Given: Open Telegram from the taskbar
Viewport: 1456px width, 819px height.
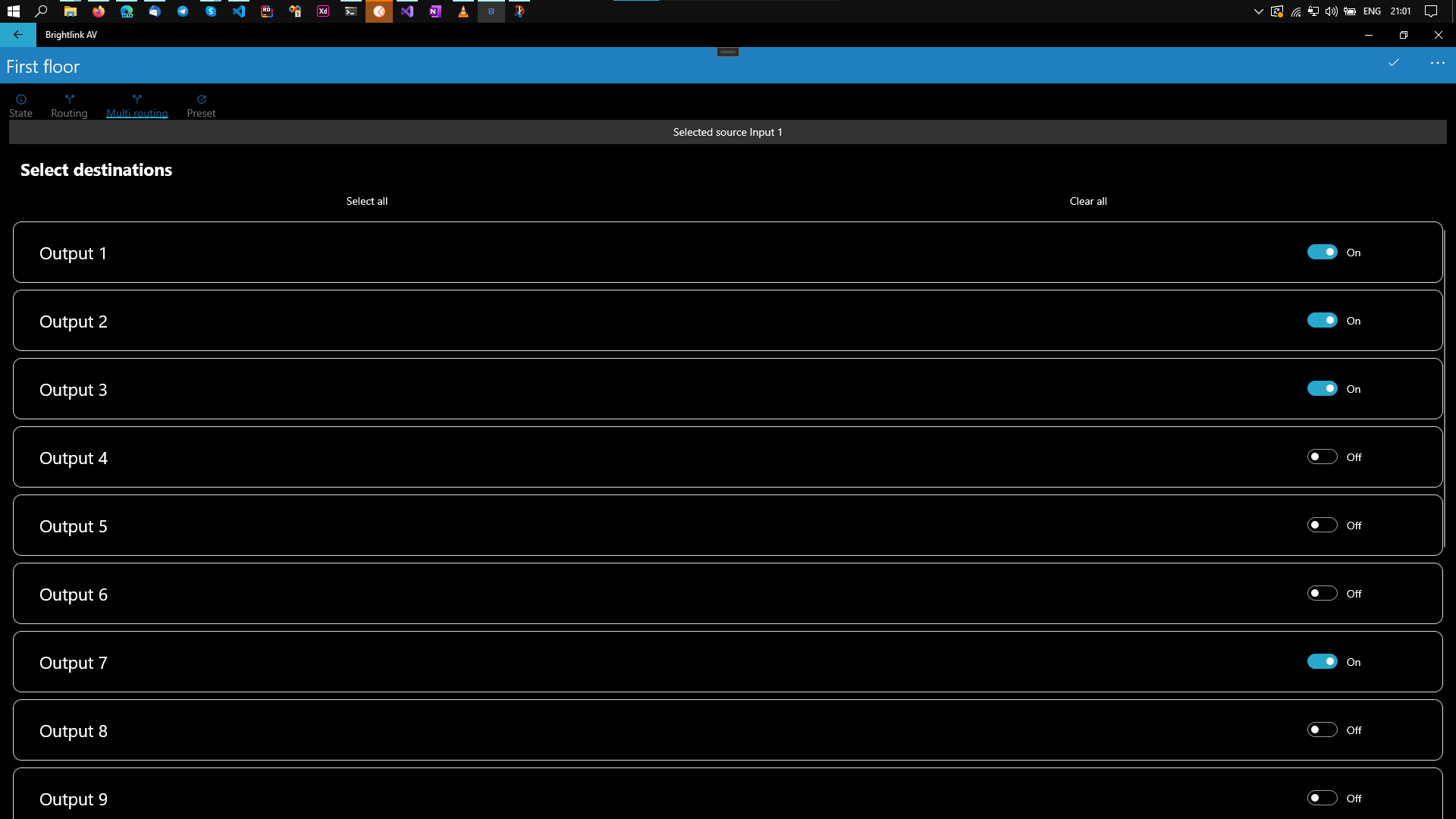Looking at the screenshot, I should [183, 11].
